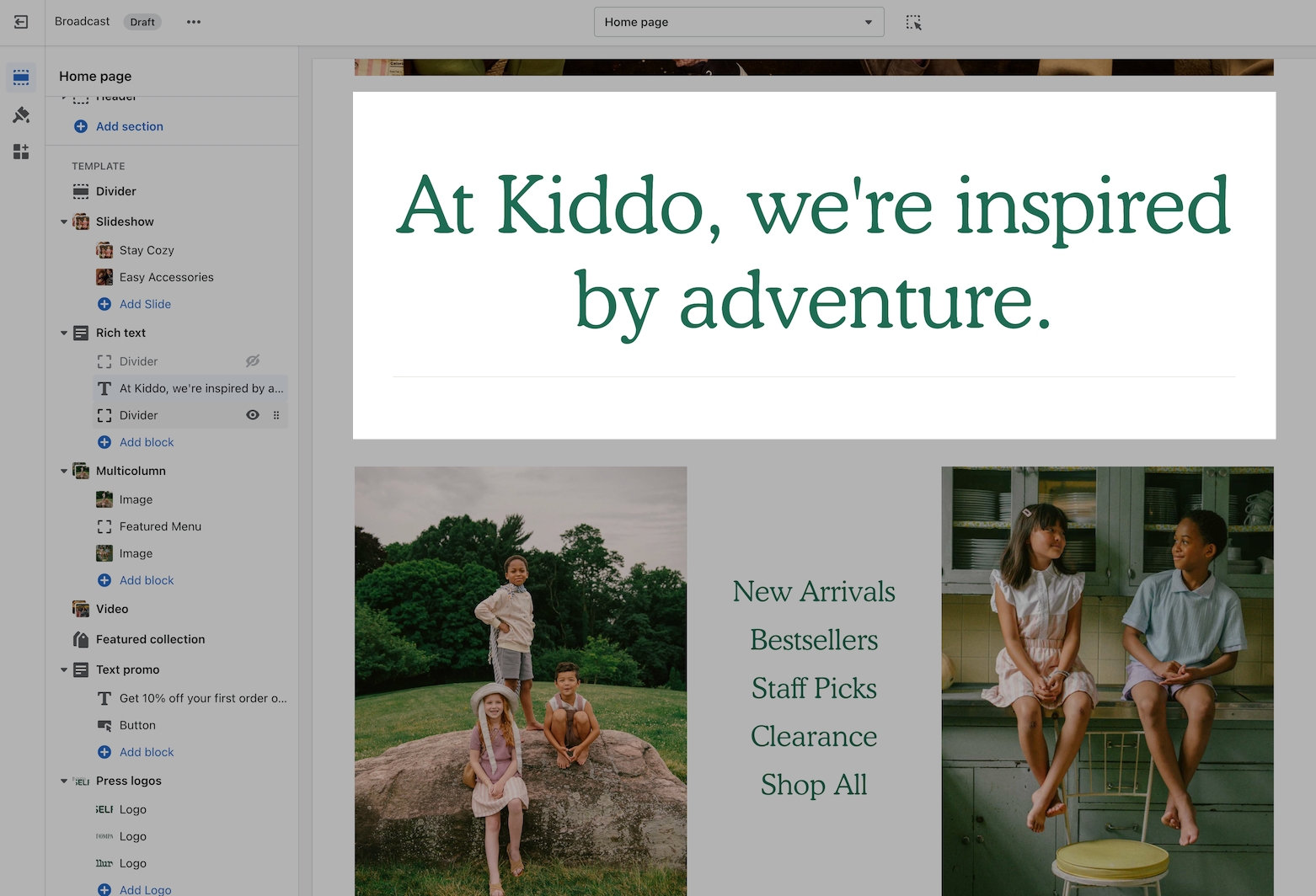The width and height of the screenshot is (1316, 896).
Task: Open the App embeds icon
Action: click(21, 152)
